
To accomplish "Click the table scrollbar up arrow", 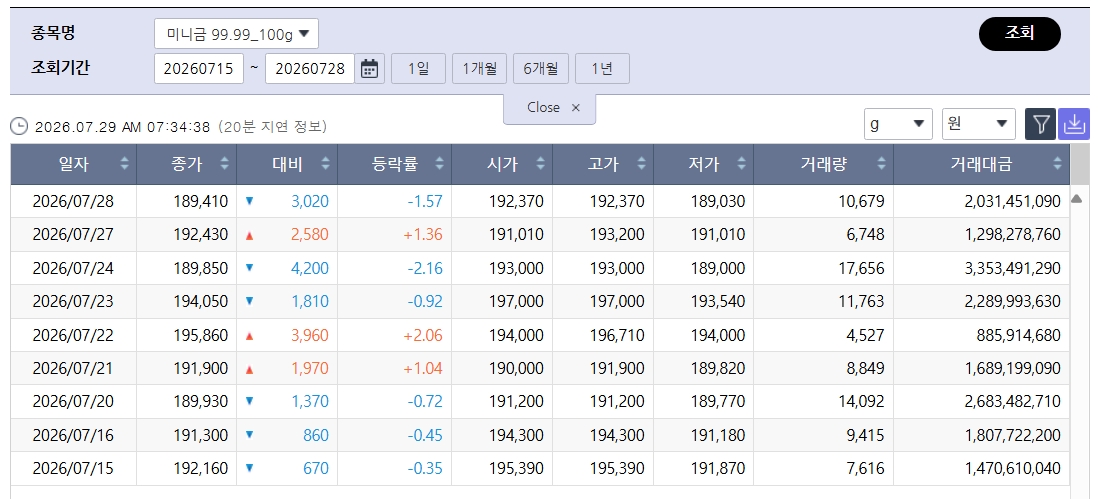I will point(1077,199).
